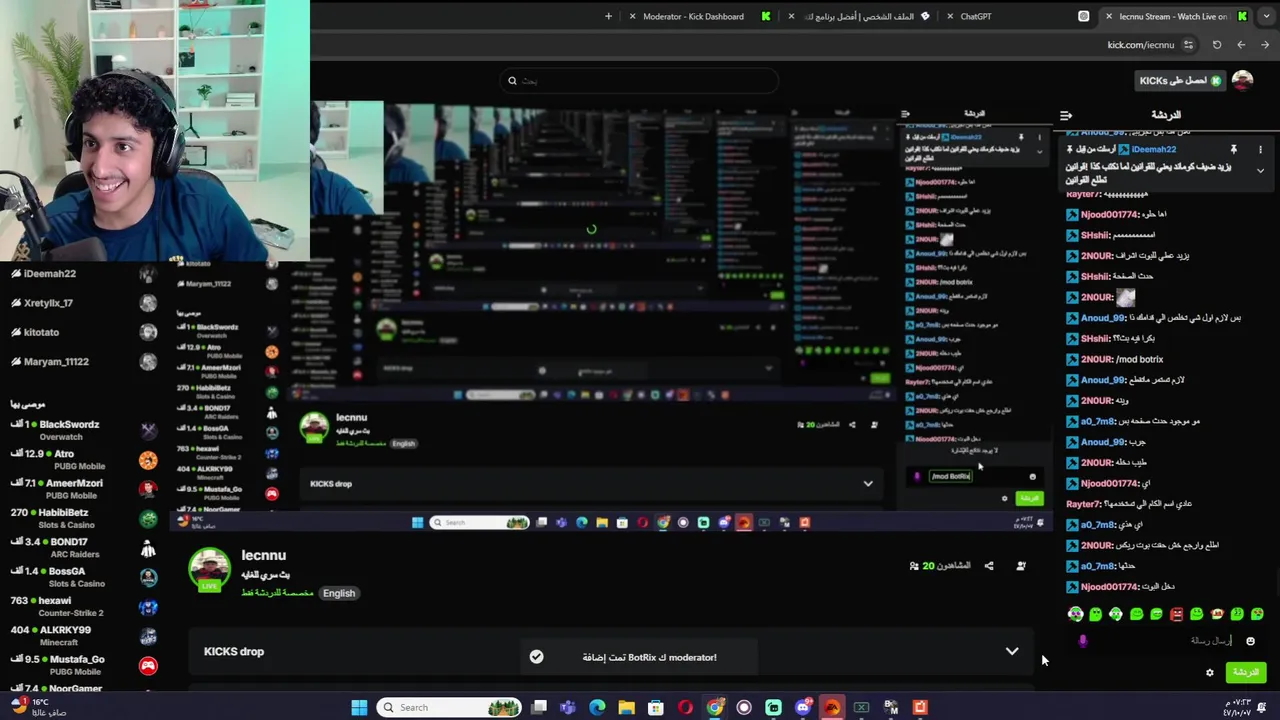Click the BotRix moderator added notification
Screen dimensions: 1280x720
click(637, 657)
